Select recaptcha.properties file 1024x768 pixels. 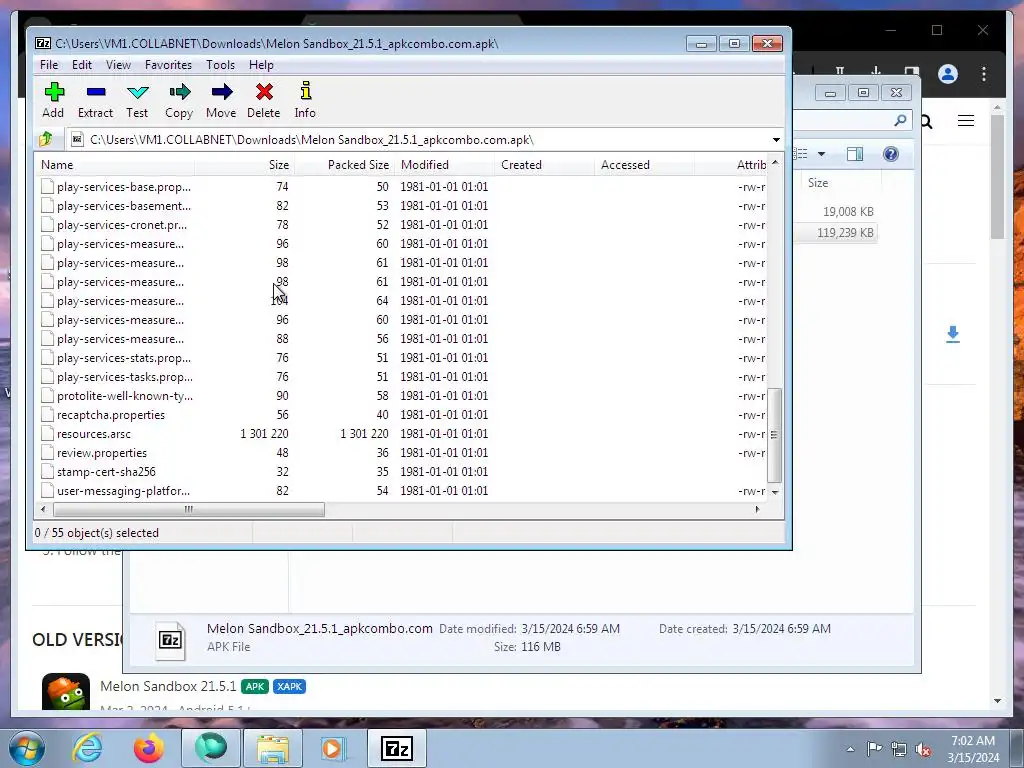pos(110,415)
